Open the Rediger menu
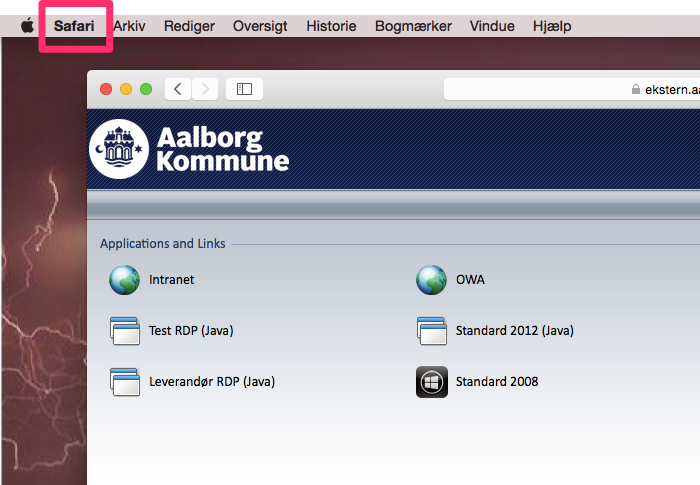The width and height of the screenshot is (700, 485). (189, 26)
